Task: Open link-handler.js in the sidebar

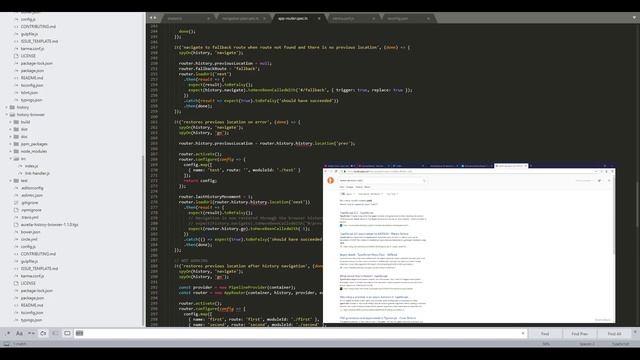Action: 37,173
